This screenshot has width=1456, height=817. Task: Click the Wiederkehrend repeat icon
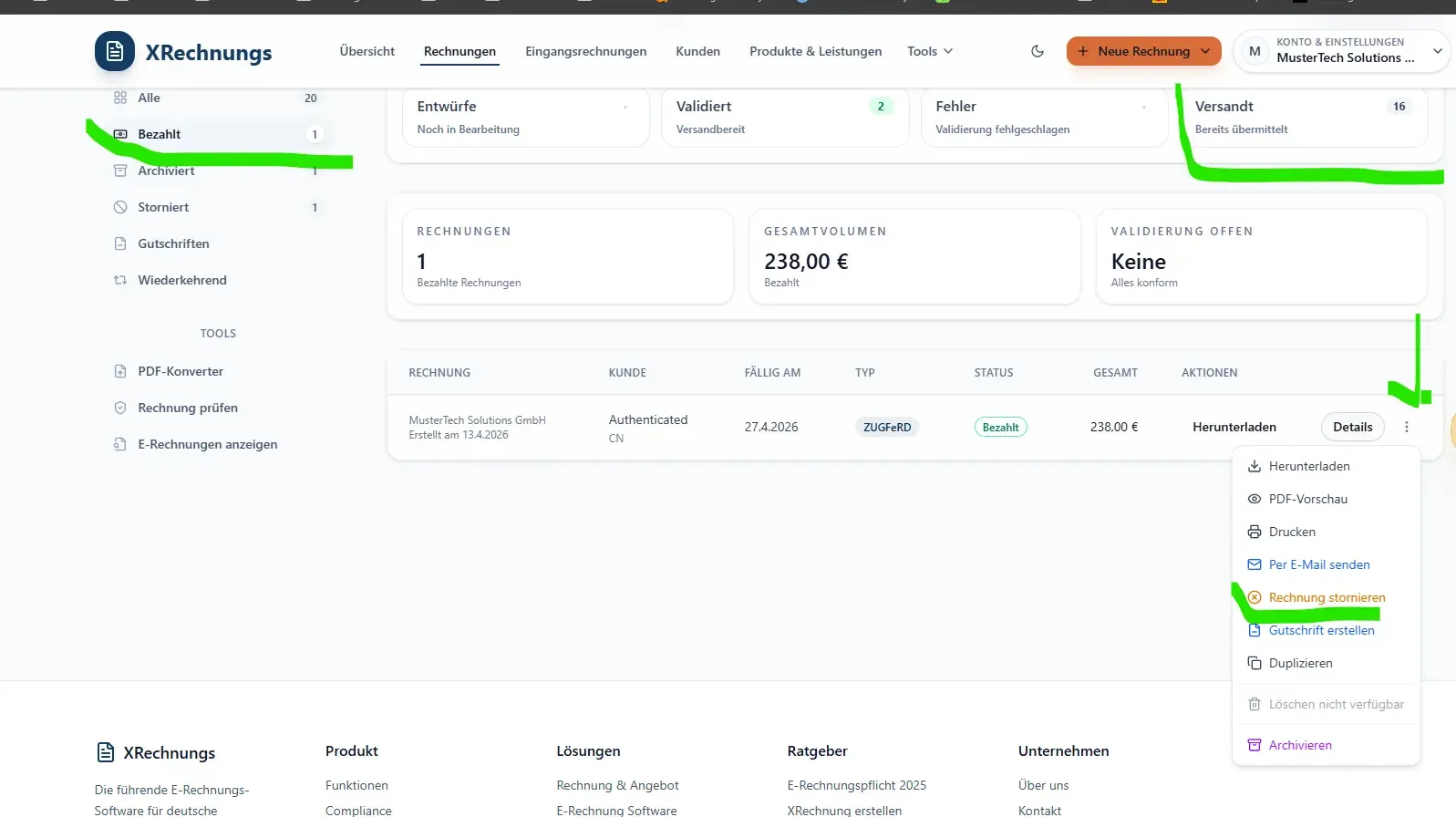click(x=120, y=280)
